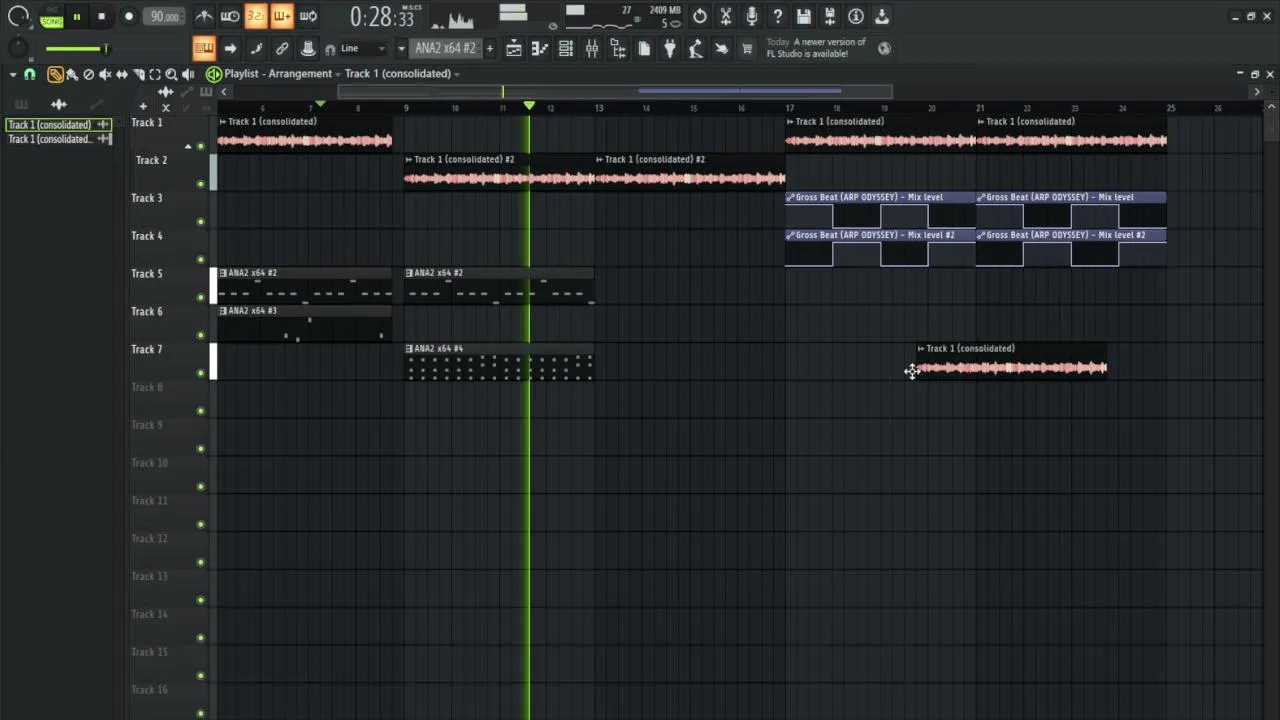Image resolution: width=1280 pixels, height=720 pixels.
Task: Click the microphone one-click recording icon
Action: click(752, 16)
